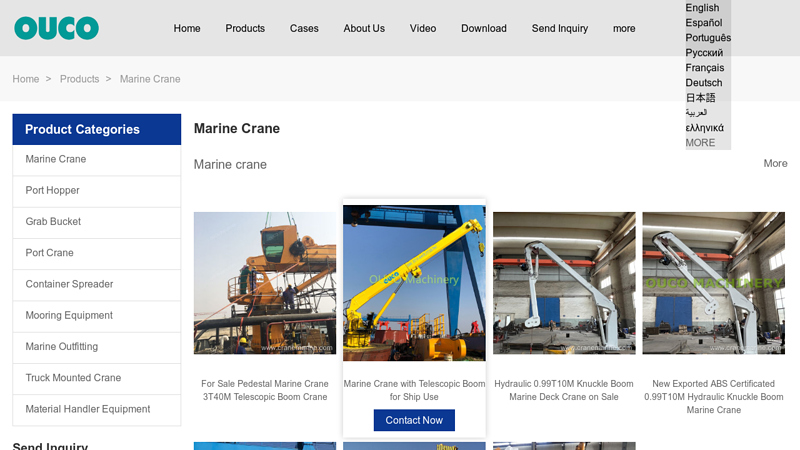Switch language to Deutsch
The width and height of the screenshot is (800, 450).
click(704, 83)
